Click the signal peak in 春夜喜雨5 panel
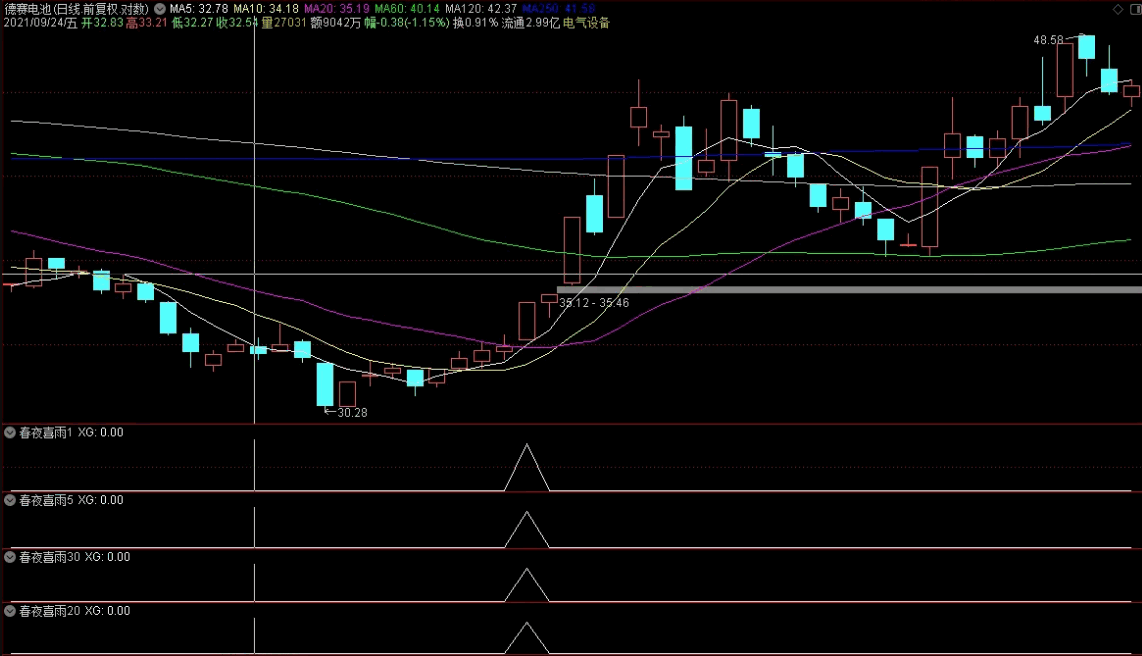 click(x=527, y=529)
